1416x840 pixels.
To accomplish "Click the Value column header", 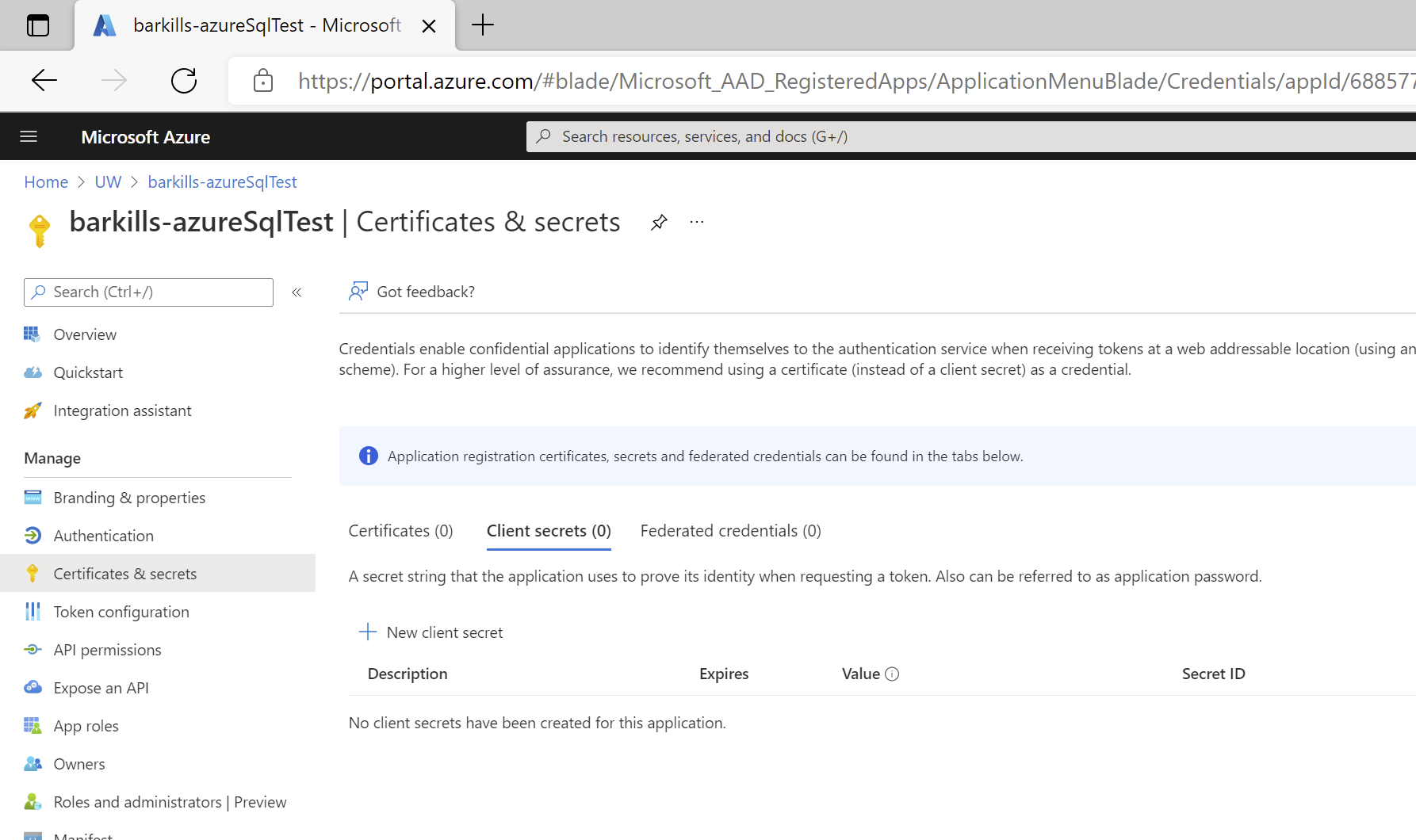I will 861,674.
